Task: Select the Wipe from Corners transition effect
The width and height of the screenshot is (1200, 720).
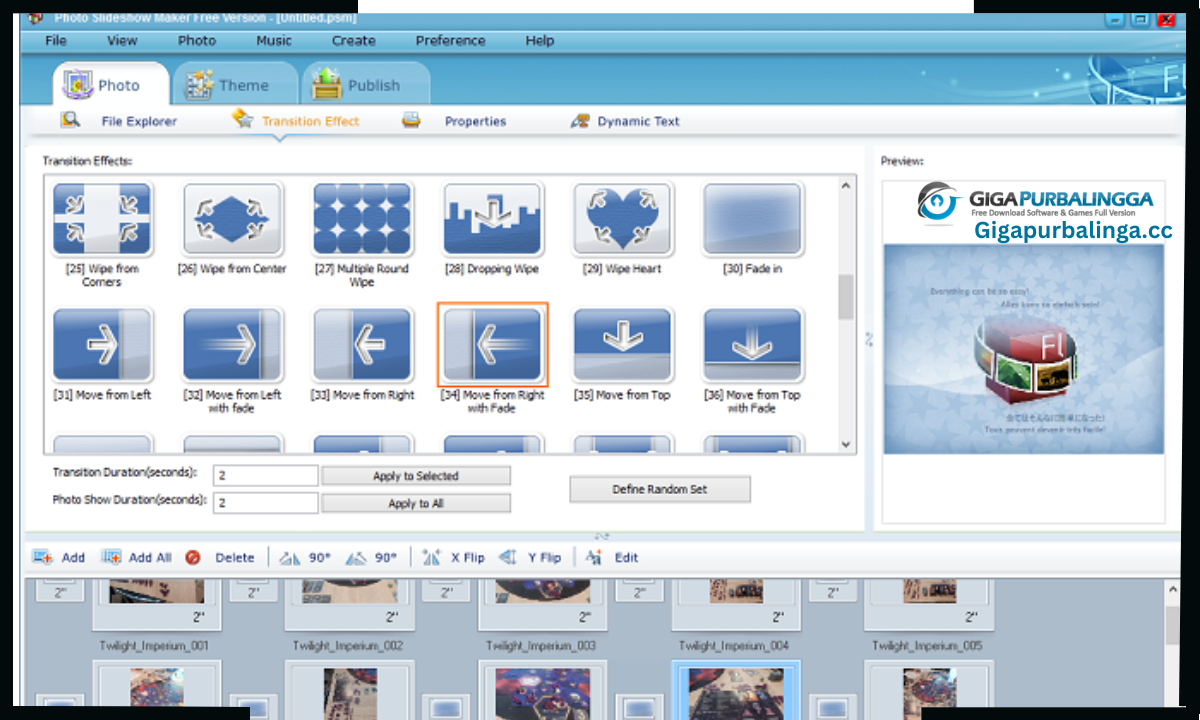Action: [x=101, y=218]
